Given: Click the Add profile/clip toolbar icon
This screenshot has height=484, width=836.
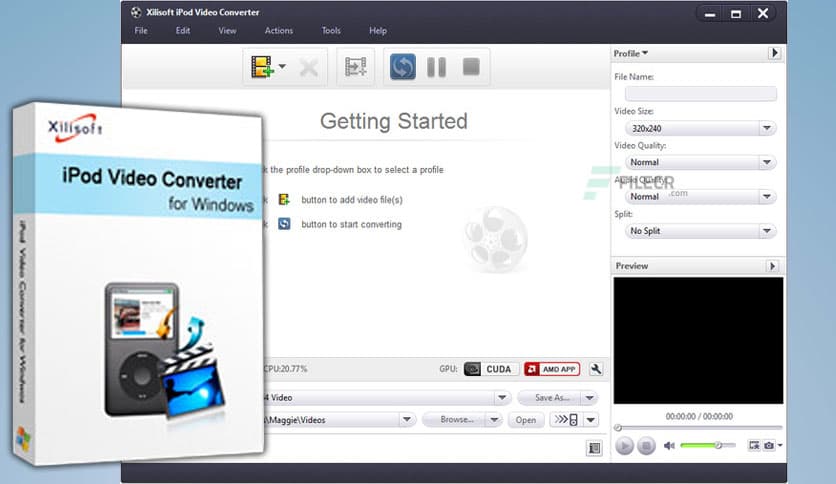Looking at the screenshot, I should click(356, 67).
